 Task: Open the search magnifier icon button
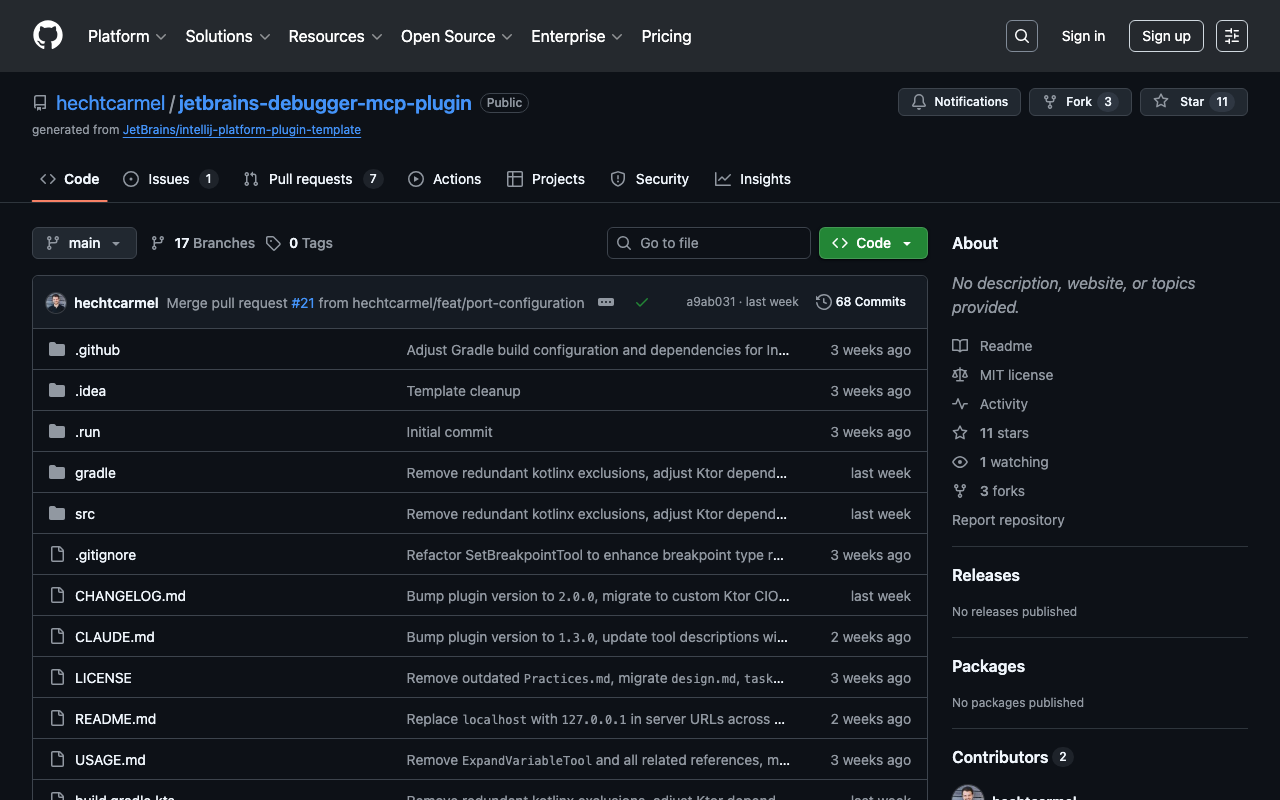1021,36
